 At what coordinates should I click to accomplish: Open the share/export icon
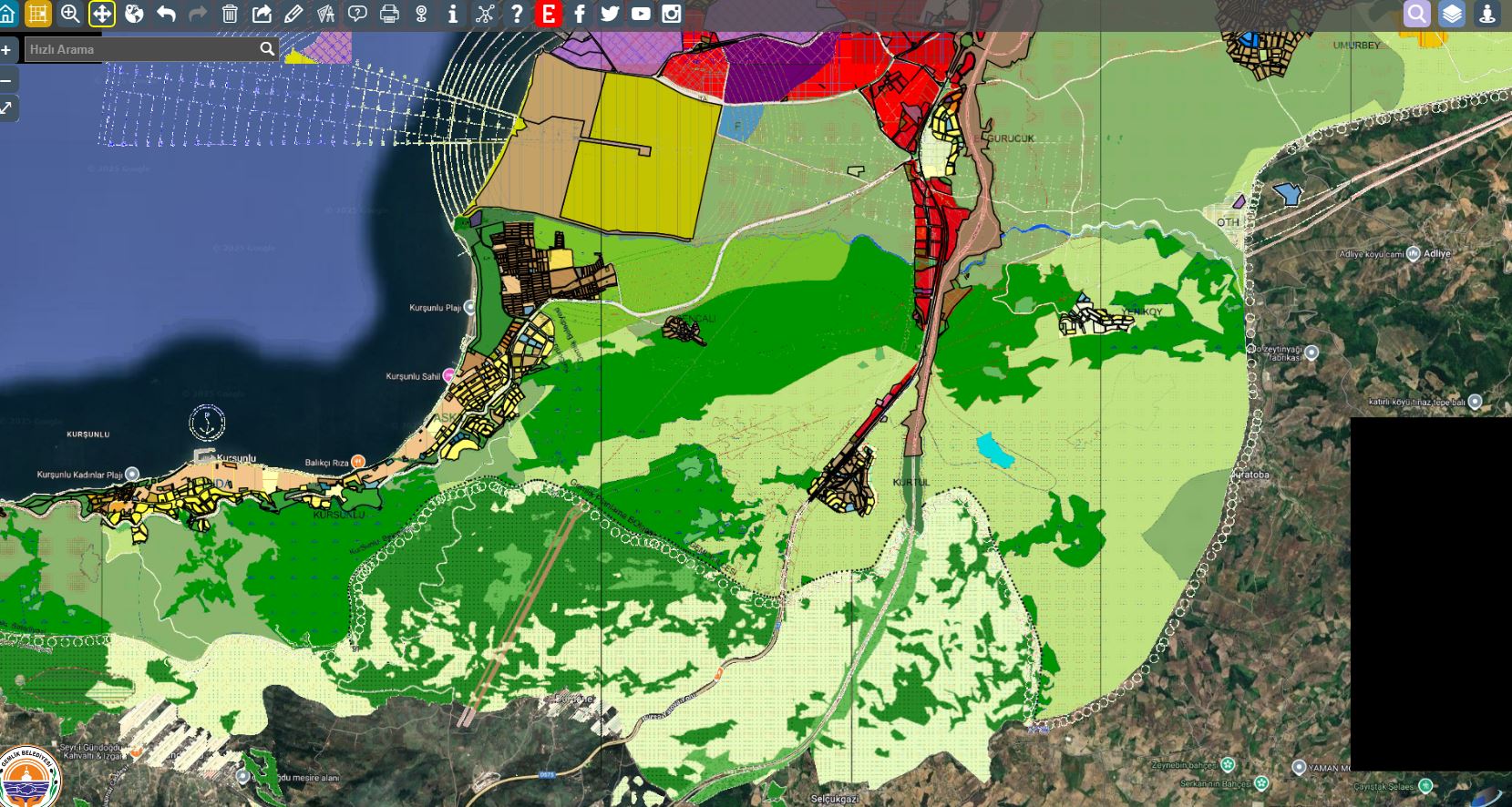tap(262, 14)
